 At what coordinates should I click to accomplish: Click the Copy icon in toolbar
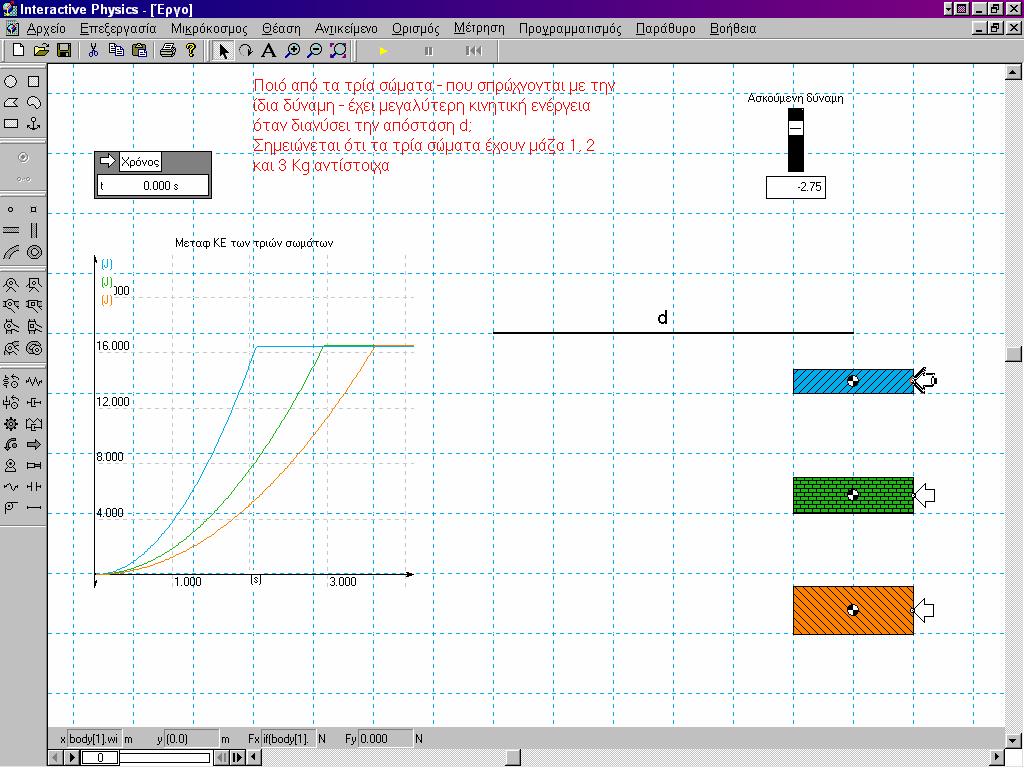(x=116, y=50)
